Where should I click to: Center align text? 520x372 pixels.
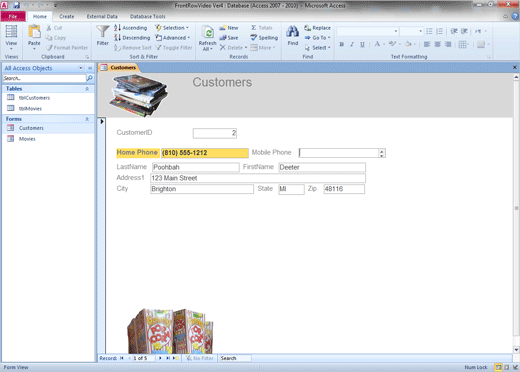point(438,44)
